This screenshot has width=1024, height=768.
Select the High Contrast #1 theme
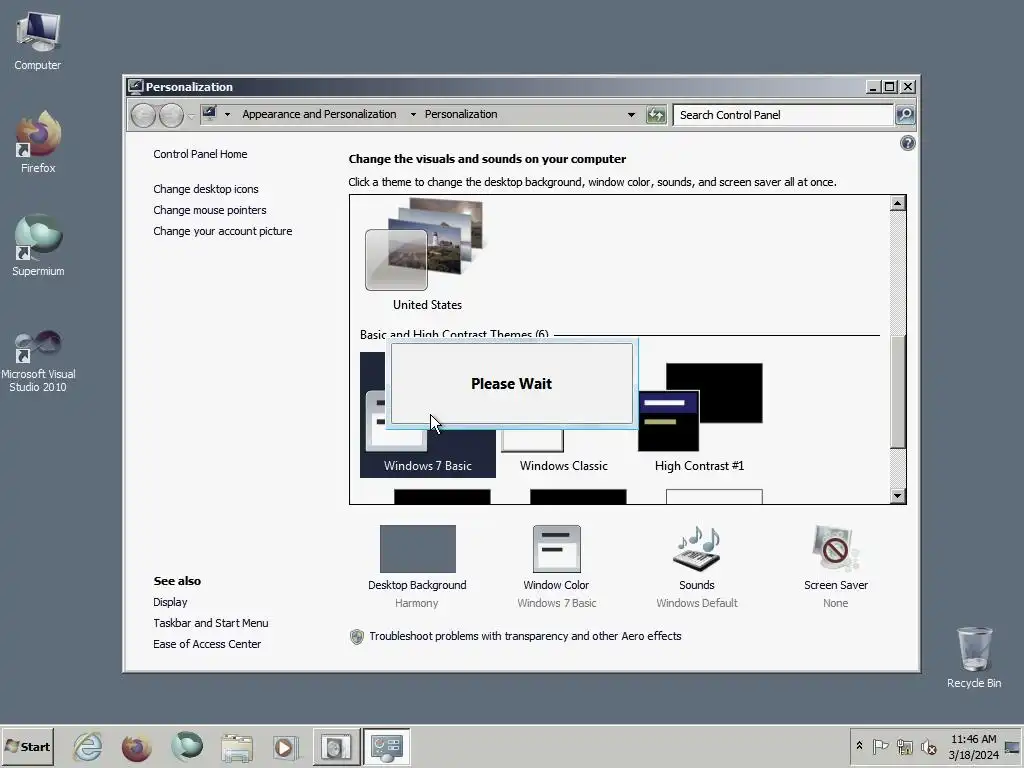(699, 417)
